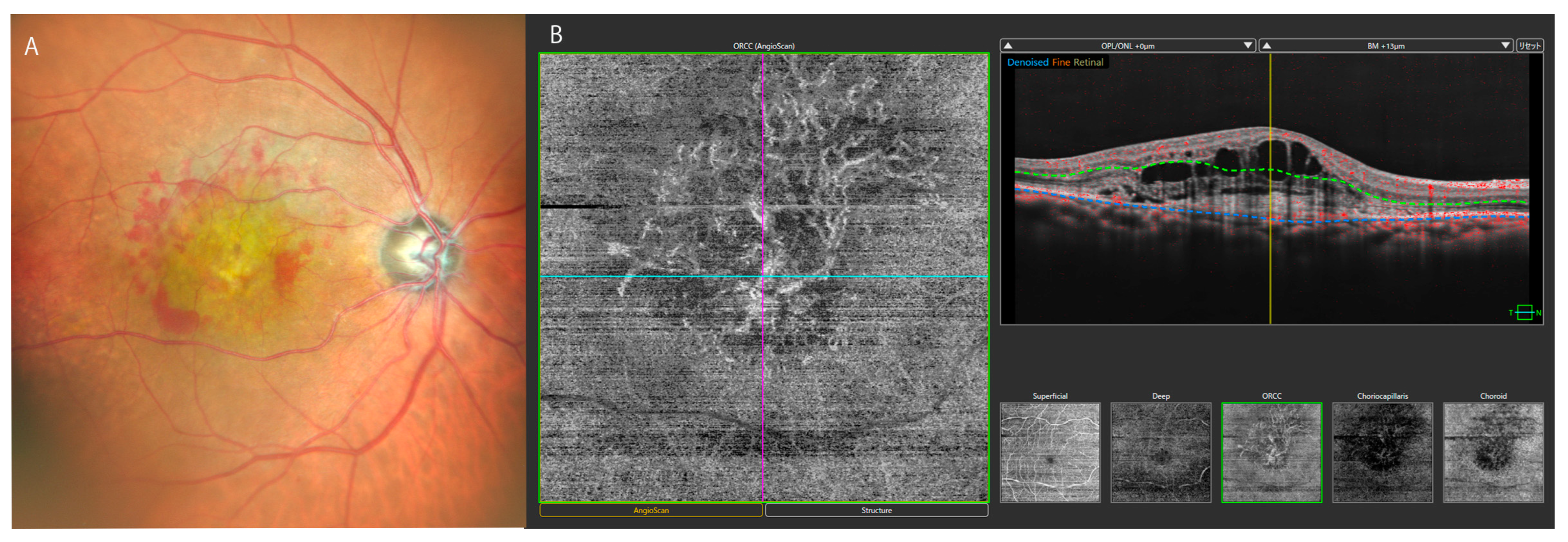Switch to the Structure tab

pyautogui.click(x=876, y=510)
